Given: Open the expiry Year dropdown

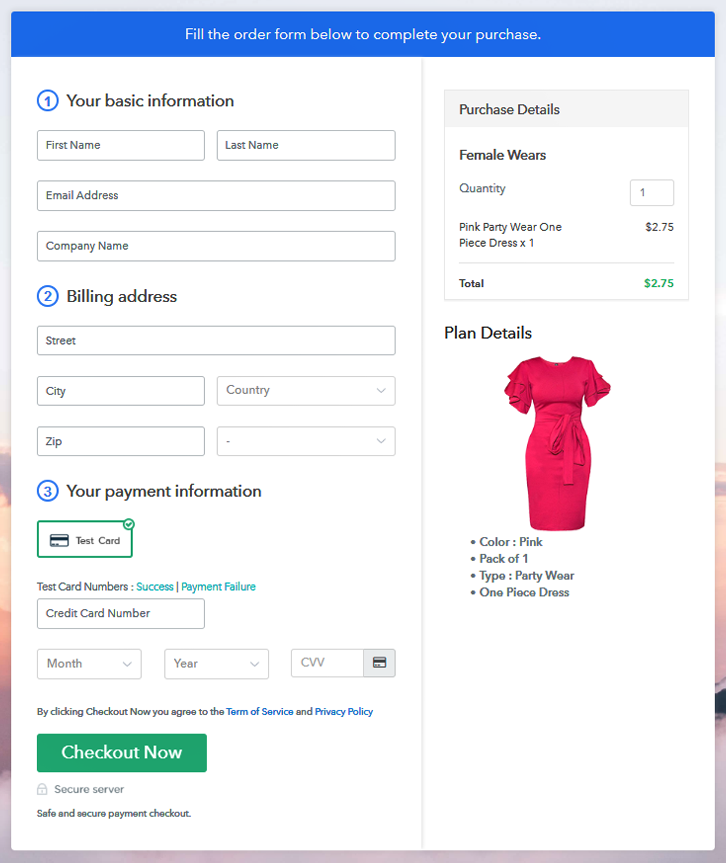Looking at the screenshot, I should [x=216, y=664].
